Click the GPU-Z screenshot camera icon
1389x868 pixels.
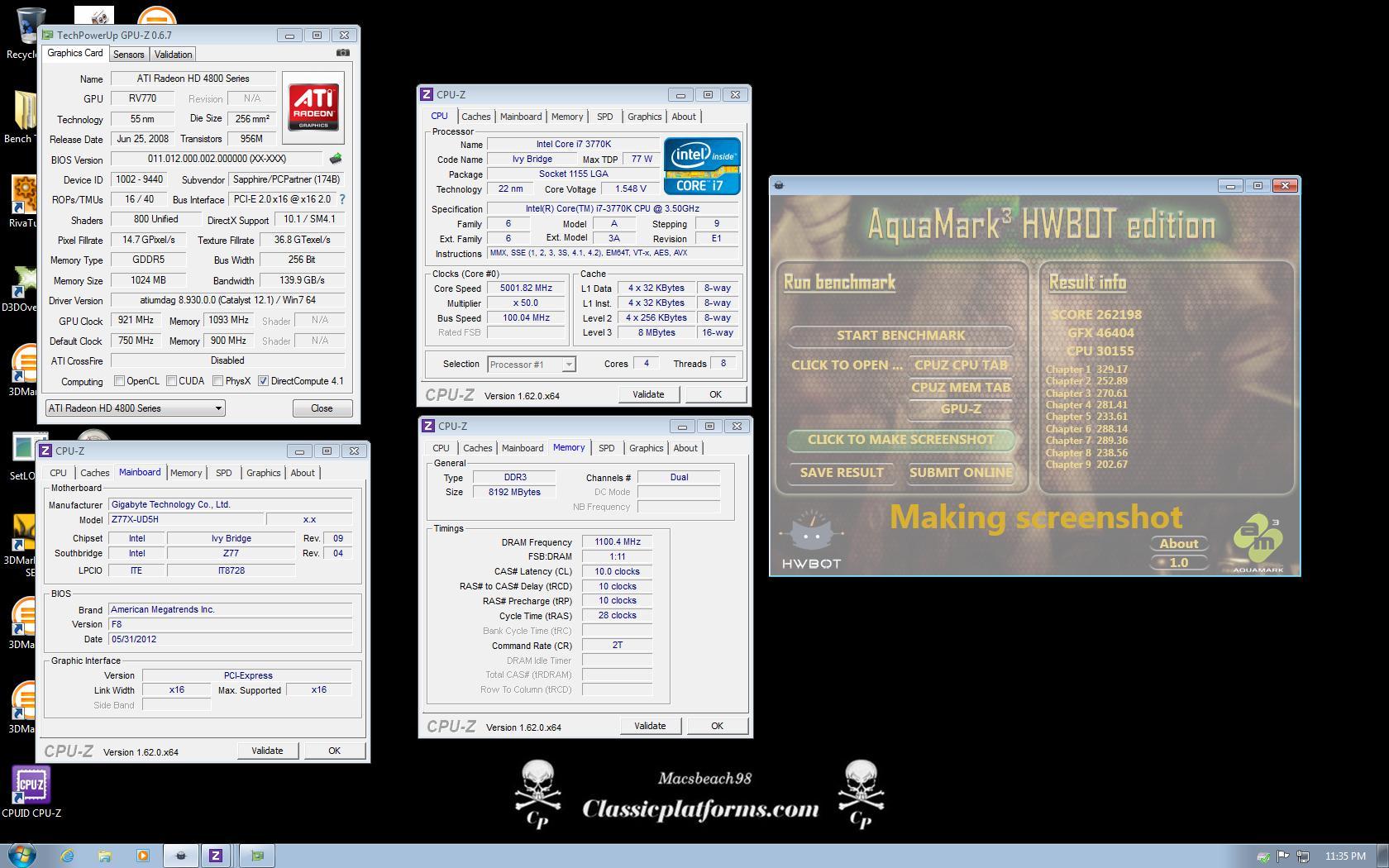(342, 53)
